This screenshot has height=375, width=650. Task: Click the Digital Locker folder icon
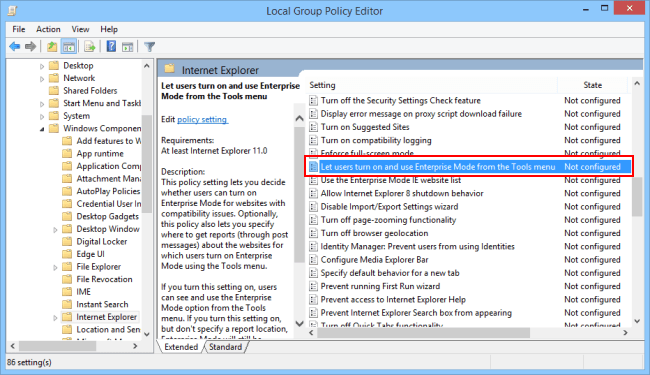pyautogui.click(x=67, y=242)
